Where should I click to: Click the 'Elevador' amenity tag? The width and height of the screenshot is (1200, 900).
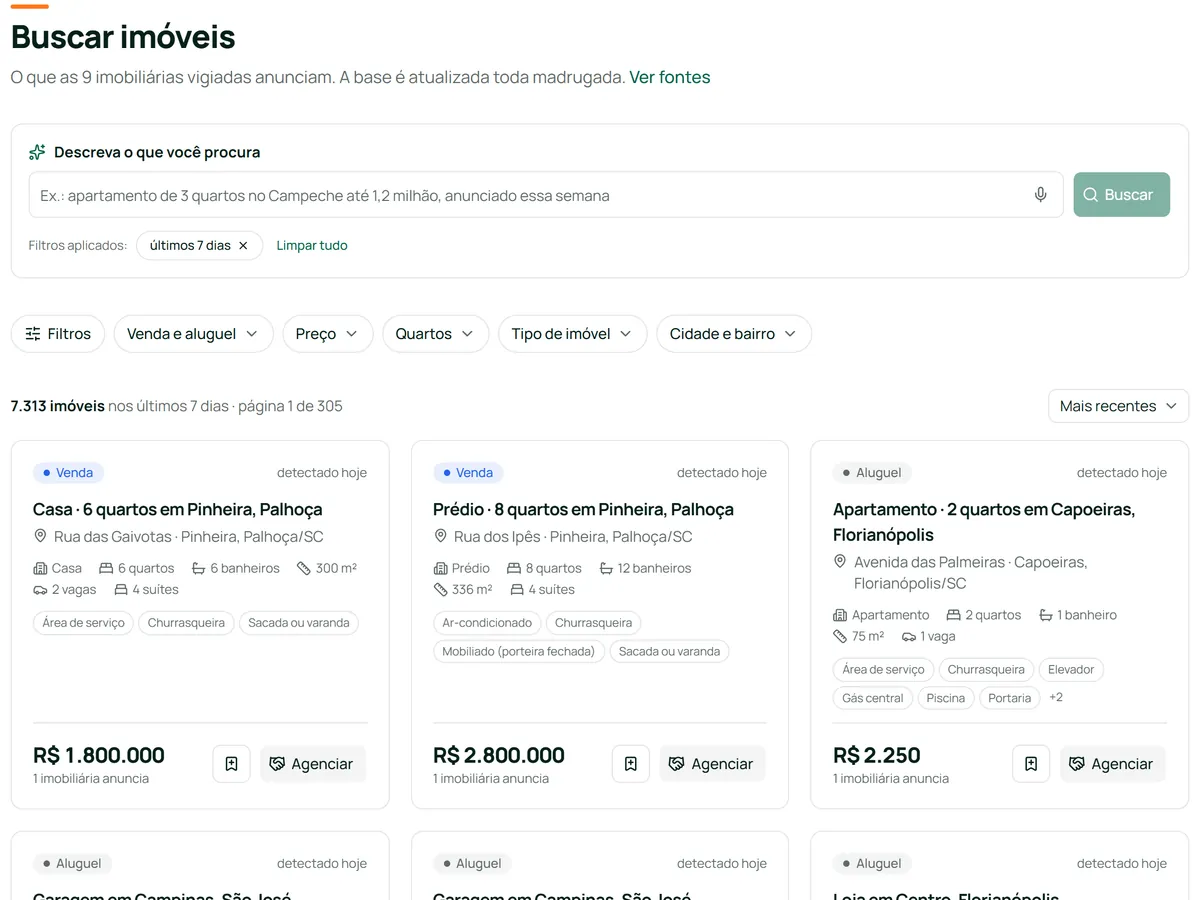(x=1071, y=669)
